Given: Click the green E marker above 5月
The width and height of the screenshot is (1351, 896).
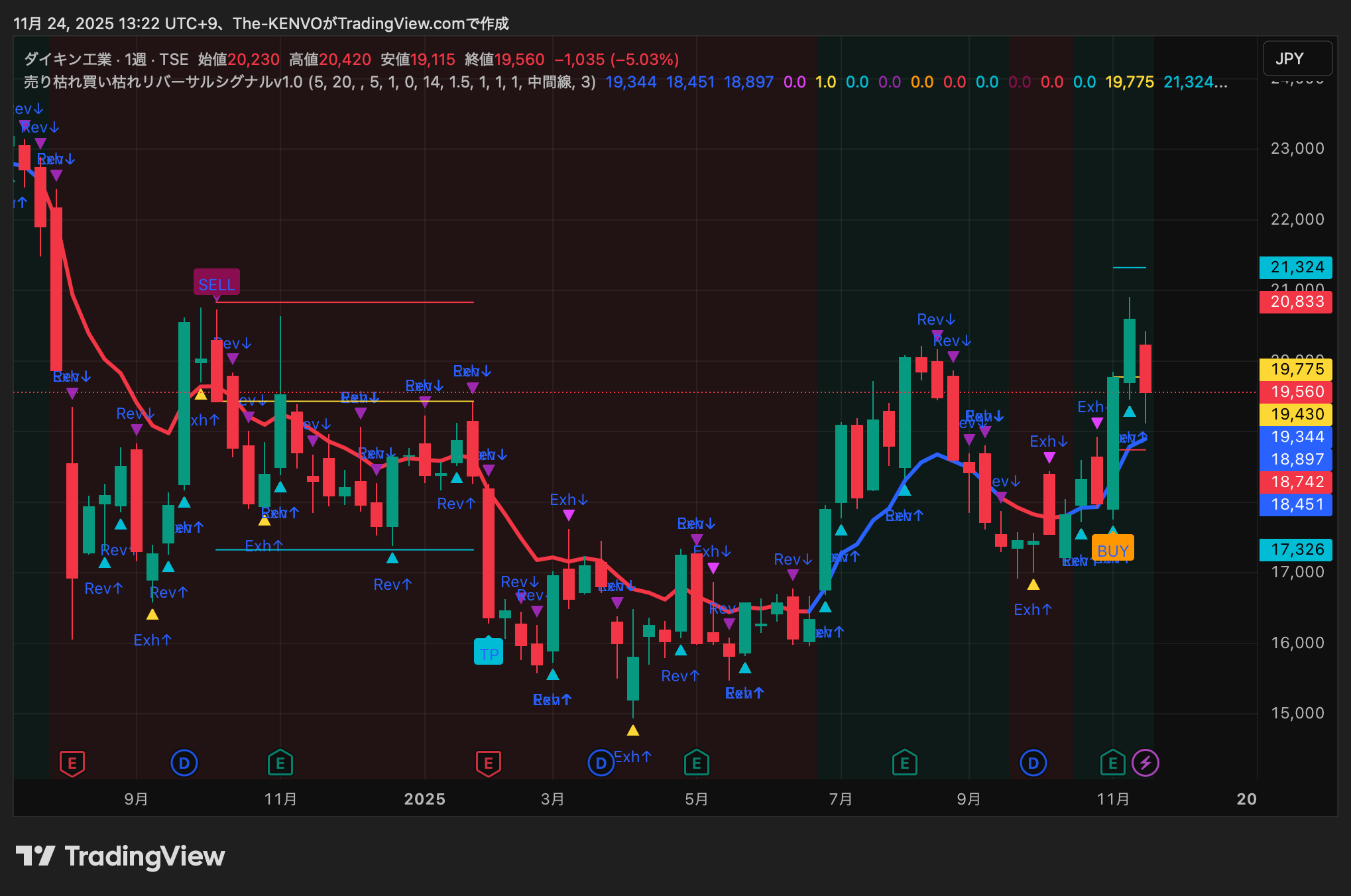Looking at the screenshot, I should click(696, 763).
